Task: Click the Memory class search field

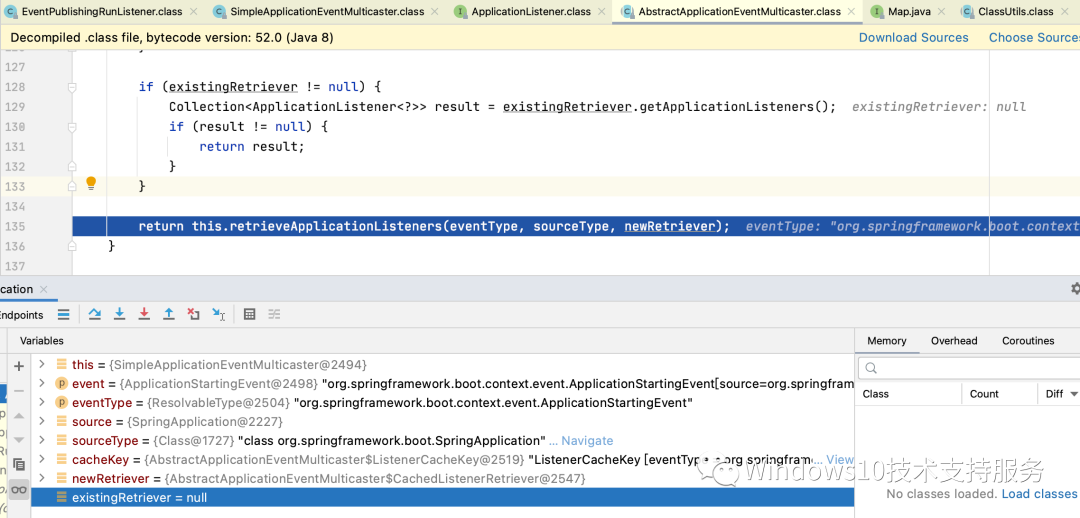Action: pos(969,368)
